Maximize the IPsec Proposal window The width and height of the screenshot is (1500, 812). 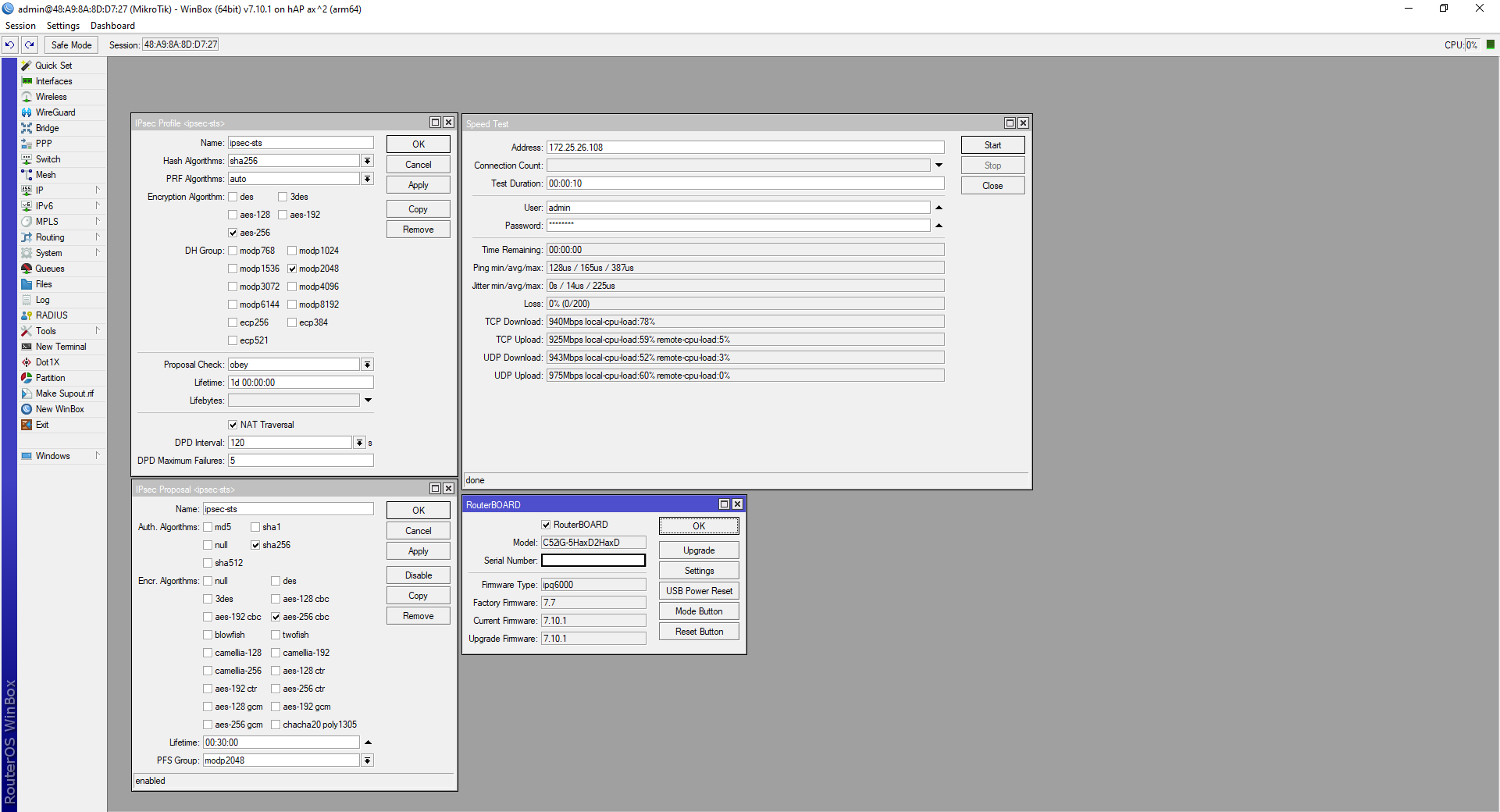[x=435, y=489]
